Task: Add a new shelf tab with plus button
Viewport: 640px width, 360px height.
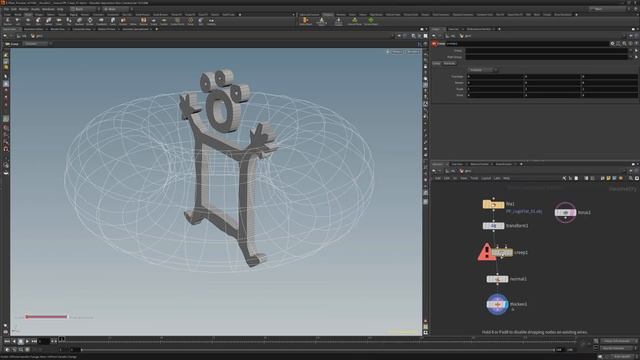Action: (240, 15)
